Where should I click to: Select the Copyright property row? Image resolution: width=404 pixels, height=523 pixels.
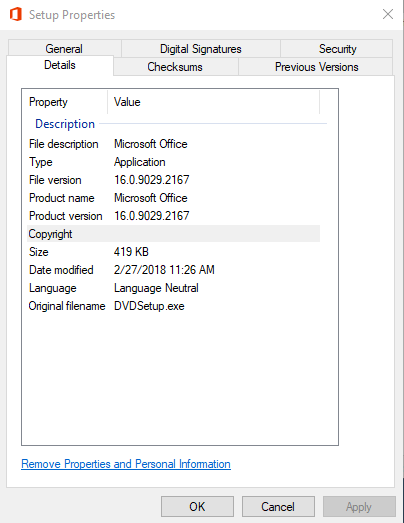pyautogui.click(x=173, y=234)
